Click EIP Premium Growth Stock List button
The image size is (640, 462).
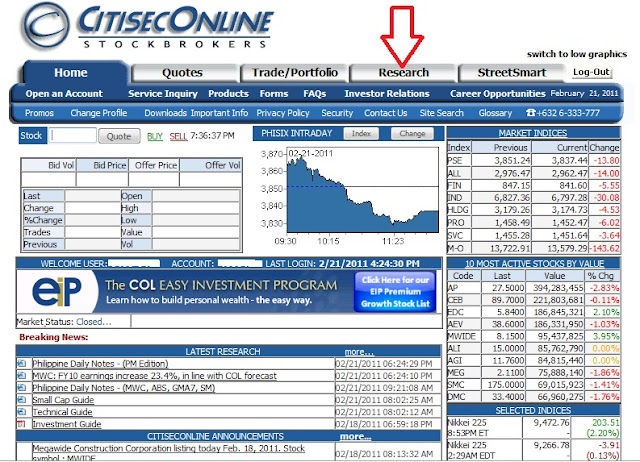pos(395,292)
